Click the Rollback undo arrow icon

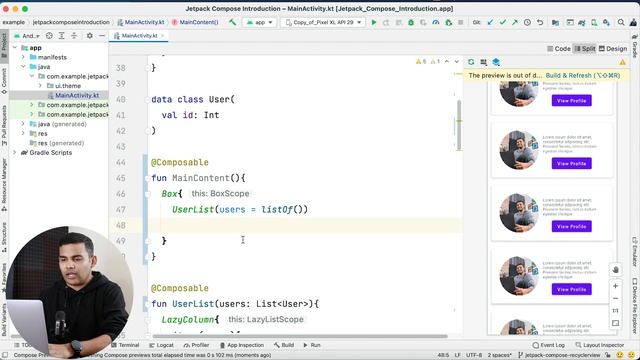pyautogui.click(x=540, y=22)
